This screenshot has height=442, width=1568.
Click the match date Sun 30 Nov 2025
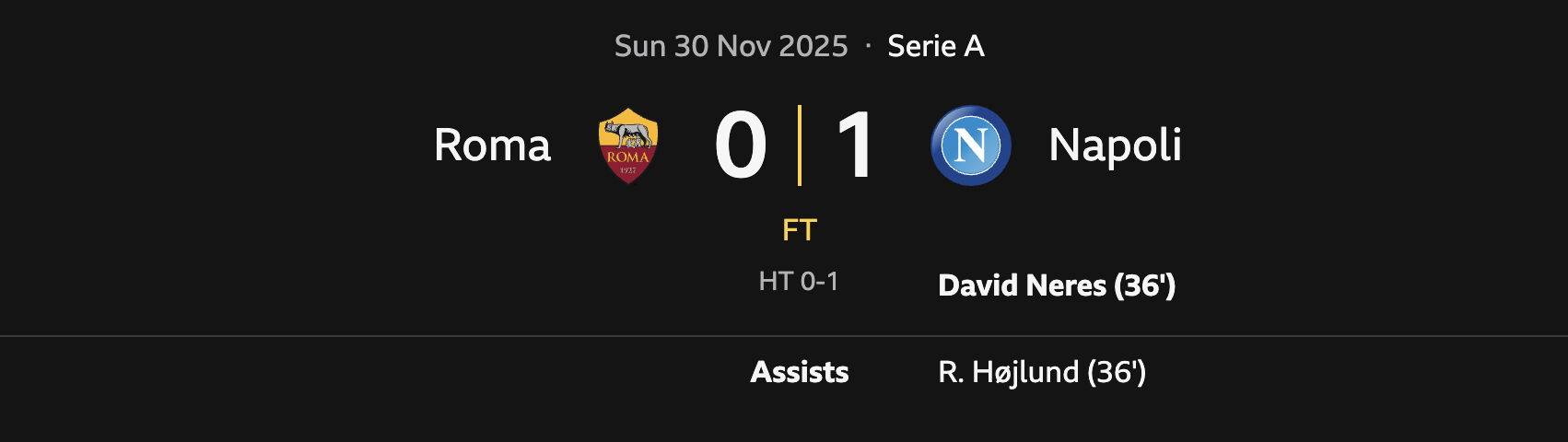[731, 46]
